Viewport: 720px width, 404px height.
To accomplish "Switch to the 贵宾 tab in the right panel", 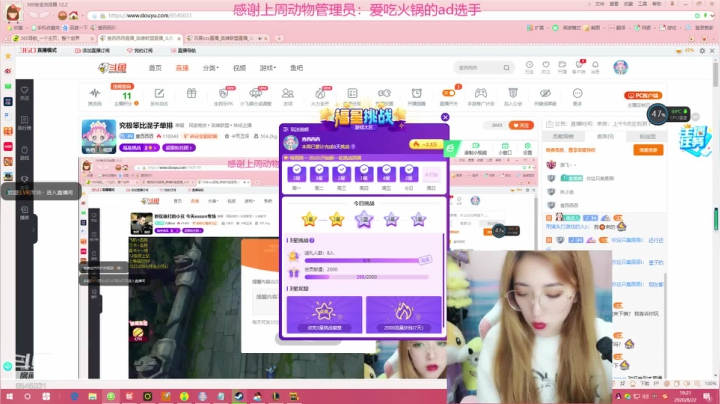I will [x=605, y=136].
